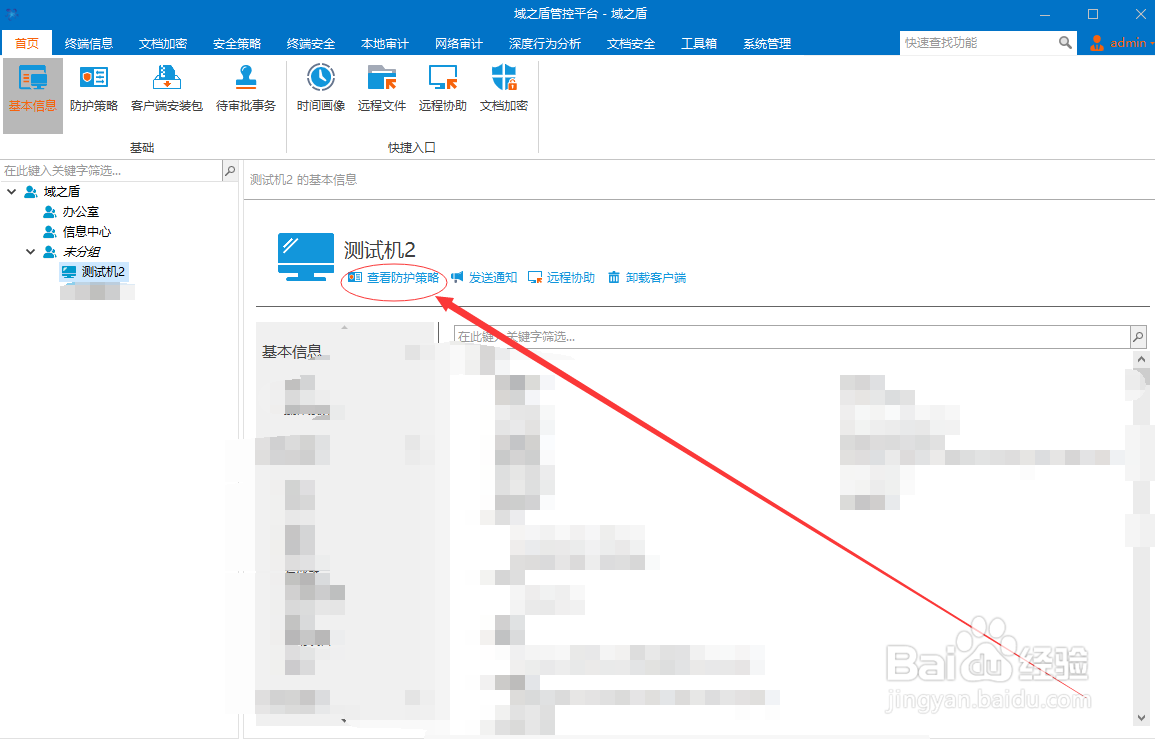
Task: Click the info filter search icon
Action: tap(1138, 337)
